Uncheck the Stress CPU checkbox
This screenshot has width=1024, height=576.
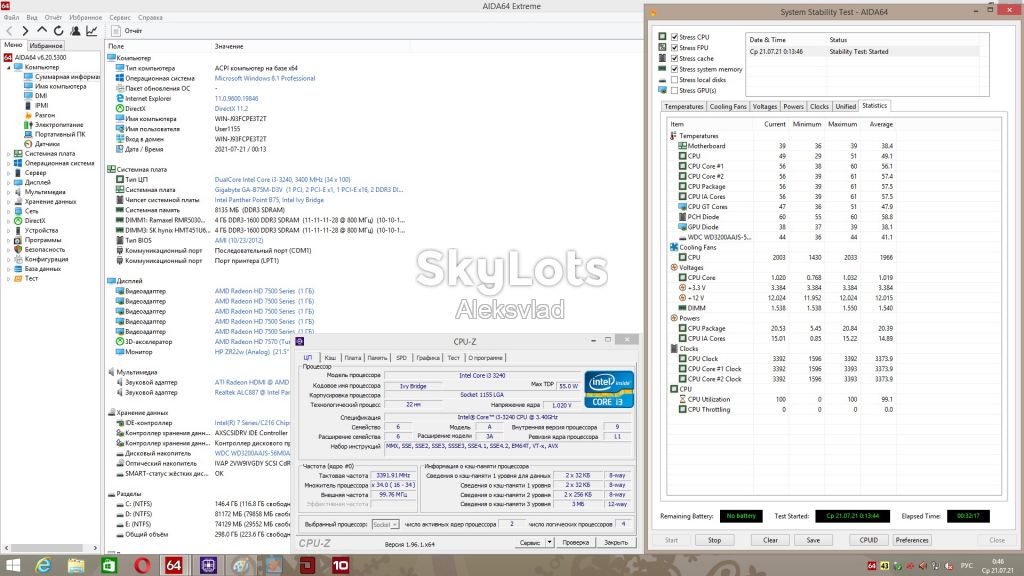[x=675, y=37]
